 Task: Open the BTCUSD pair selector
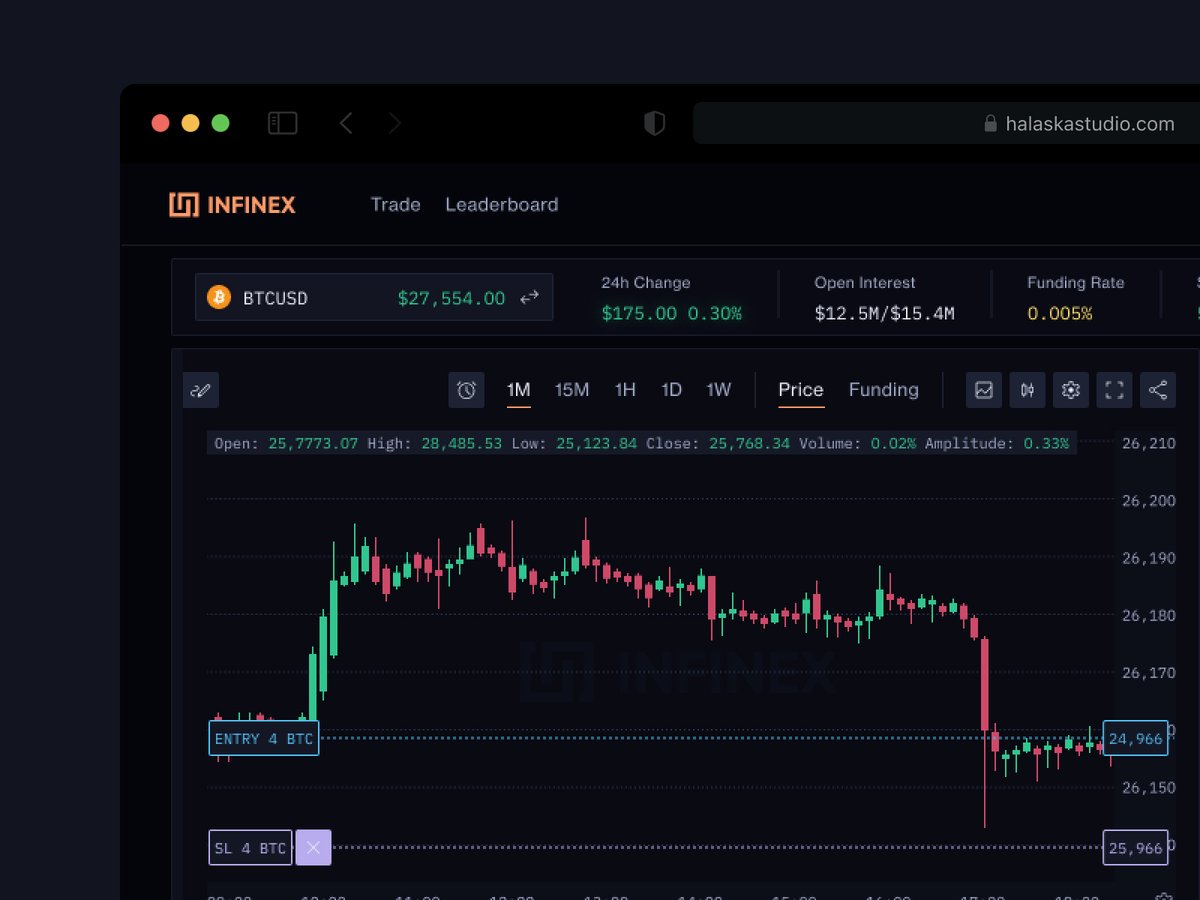click(374, 297)
